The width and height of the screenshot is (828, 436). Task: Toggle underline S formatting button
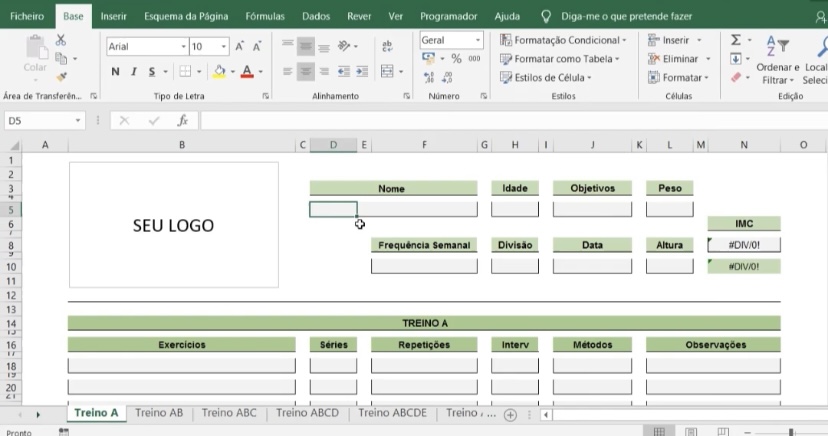(x=152, y=72)
